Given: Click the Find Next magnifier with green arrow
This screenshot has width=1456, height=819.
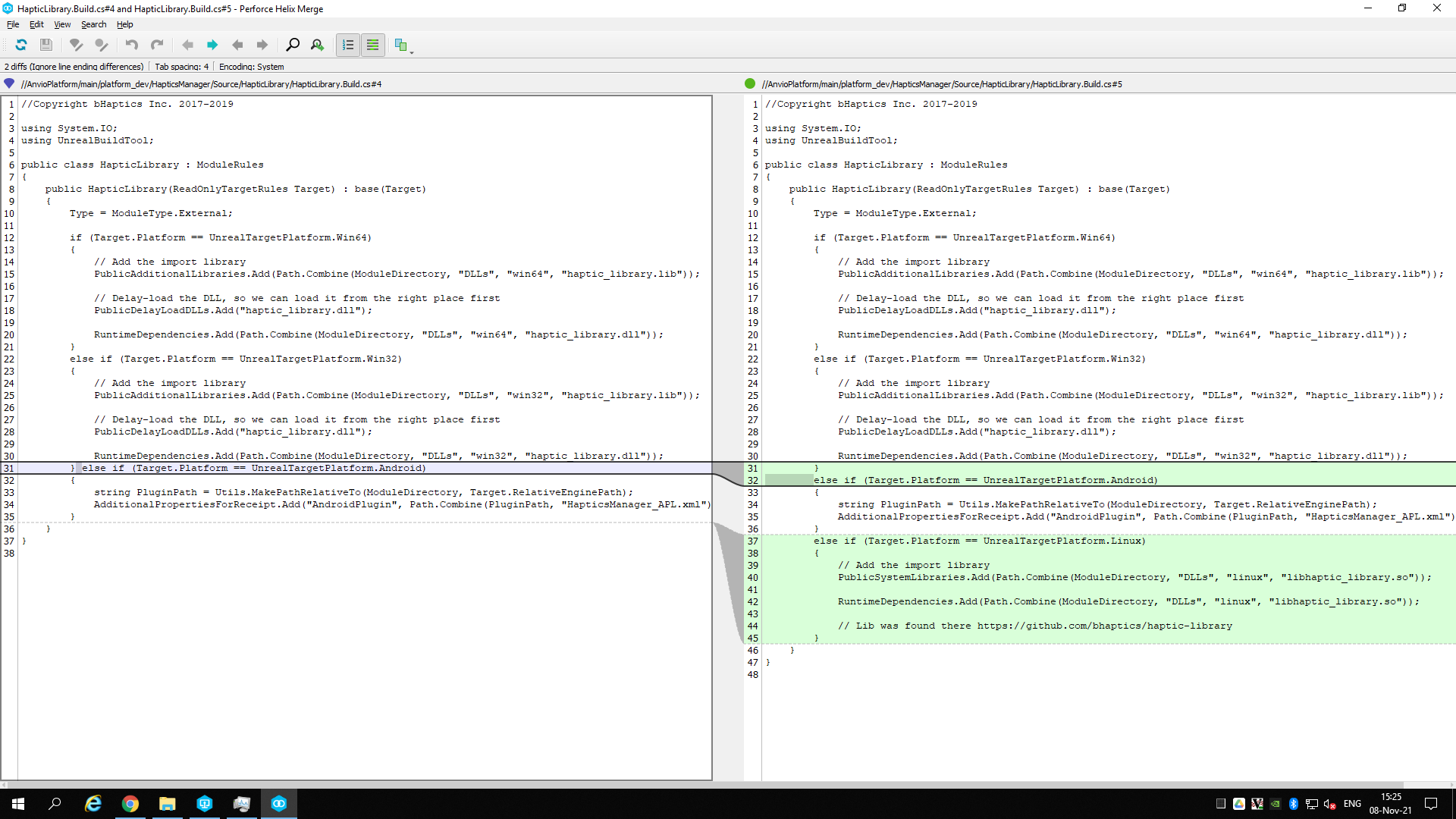Looking at the screenshot, I should (318, 45).
